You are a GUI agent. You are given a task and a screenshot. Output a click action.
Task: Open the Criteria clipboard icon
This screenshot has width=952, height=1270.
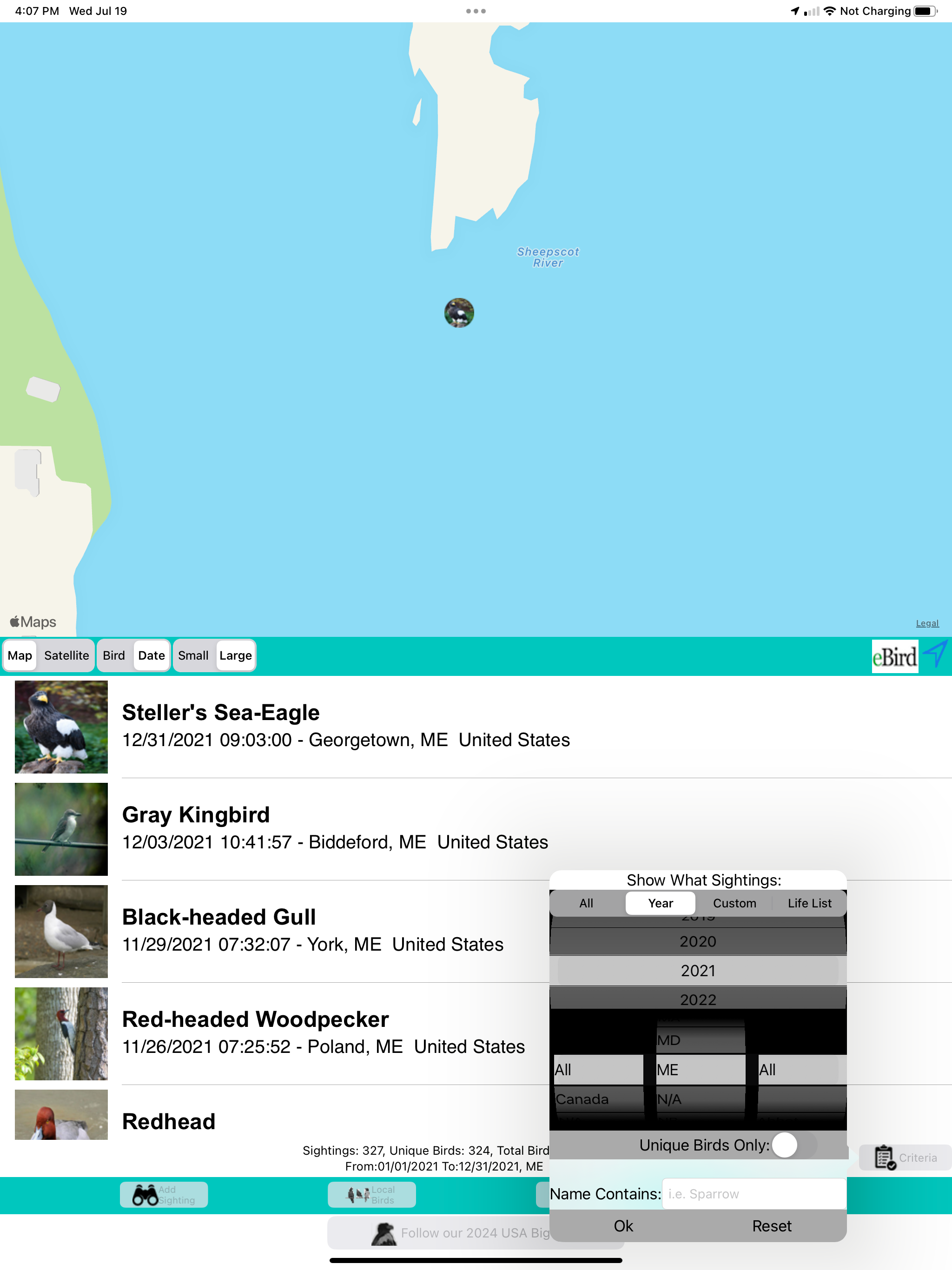point(885,1158)
